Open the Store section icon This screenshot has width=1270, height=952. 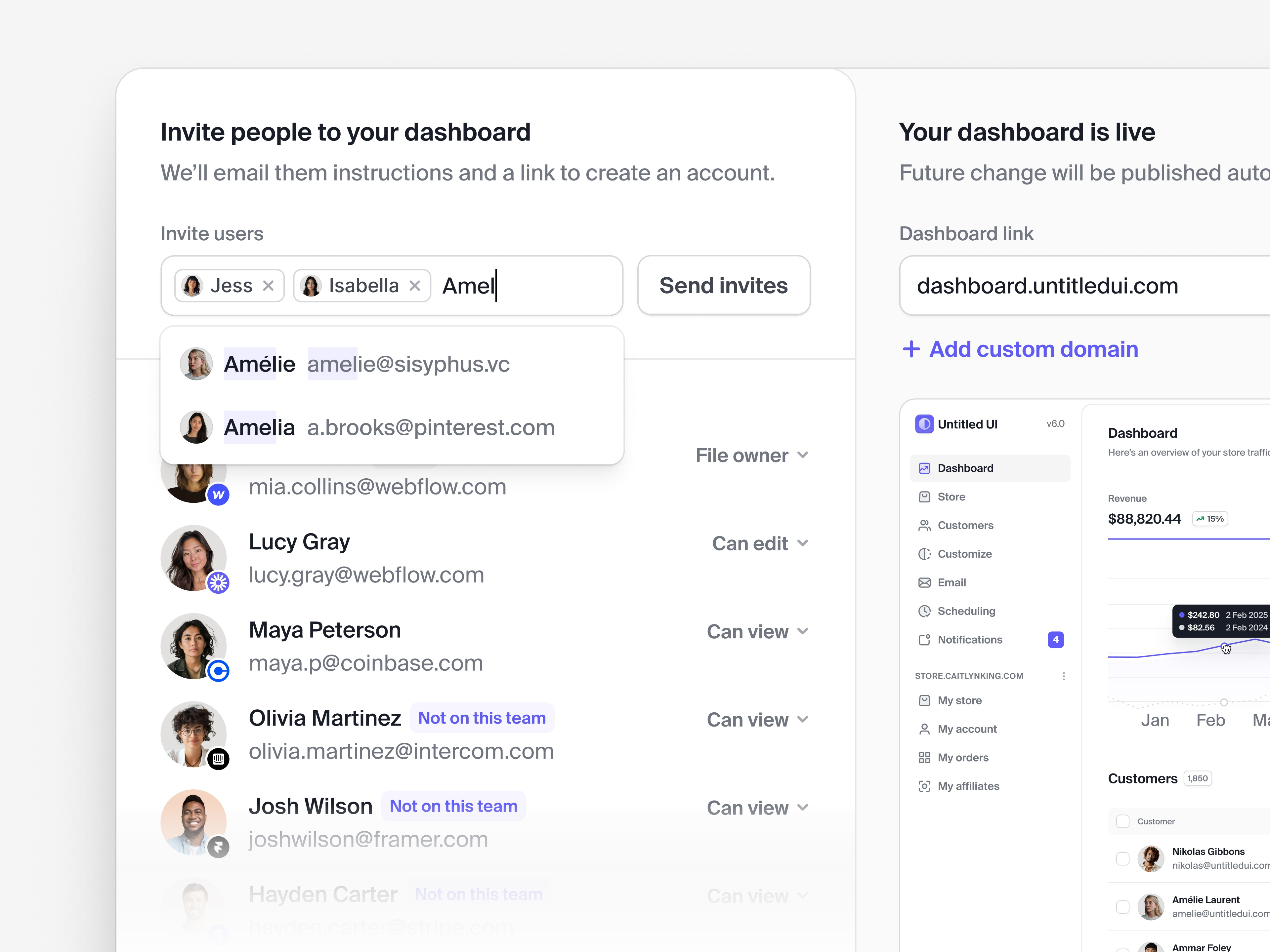point(924,496)
